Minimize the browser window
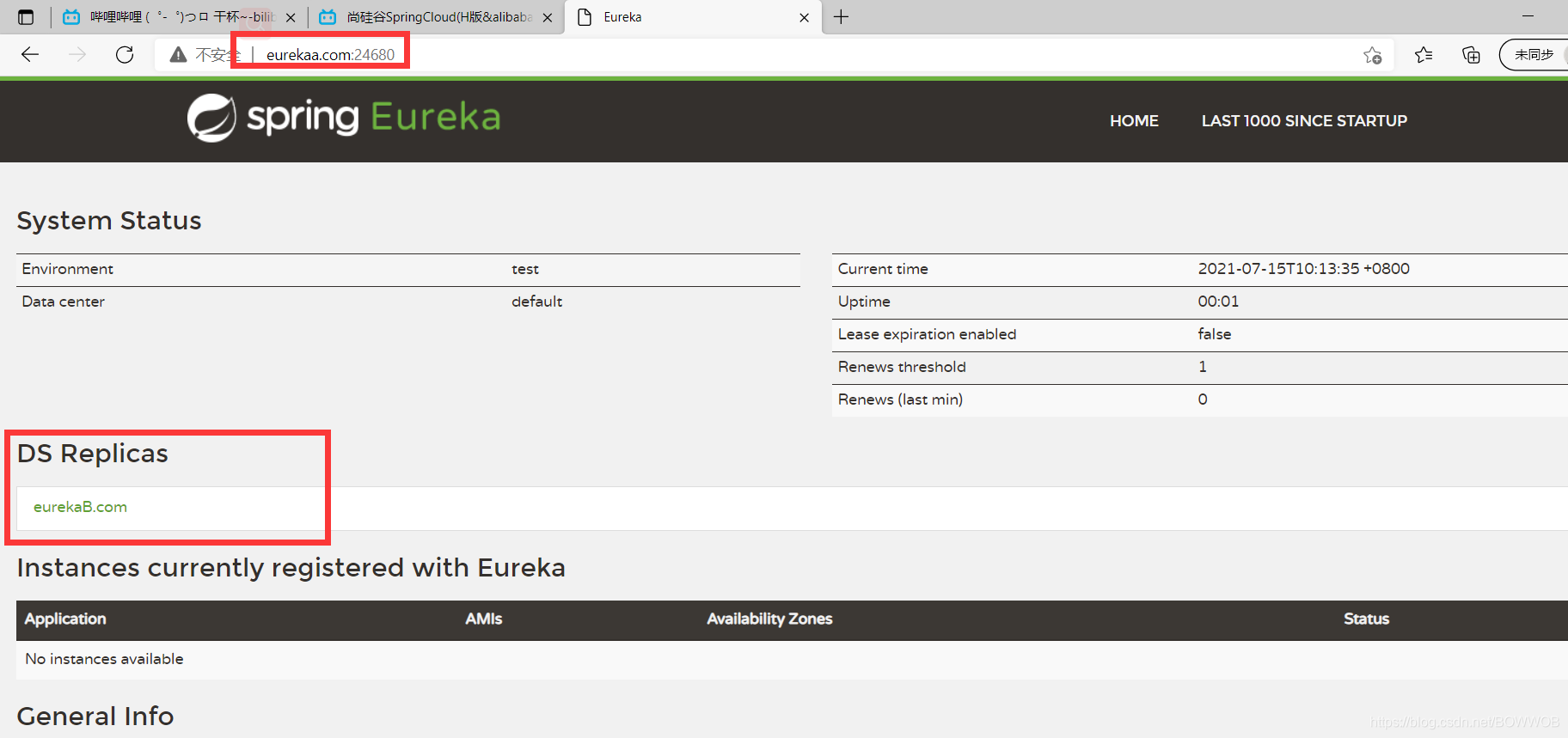This screenshot has width=1568, height=738. click(x=1528, y=16)
